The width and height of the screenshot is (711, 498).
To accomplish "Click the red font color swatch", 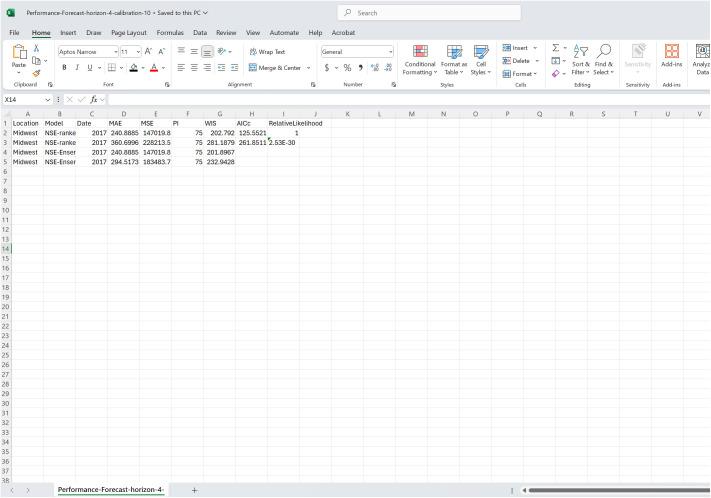I will coord(153,68).
